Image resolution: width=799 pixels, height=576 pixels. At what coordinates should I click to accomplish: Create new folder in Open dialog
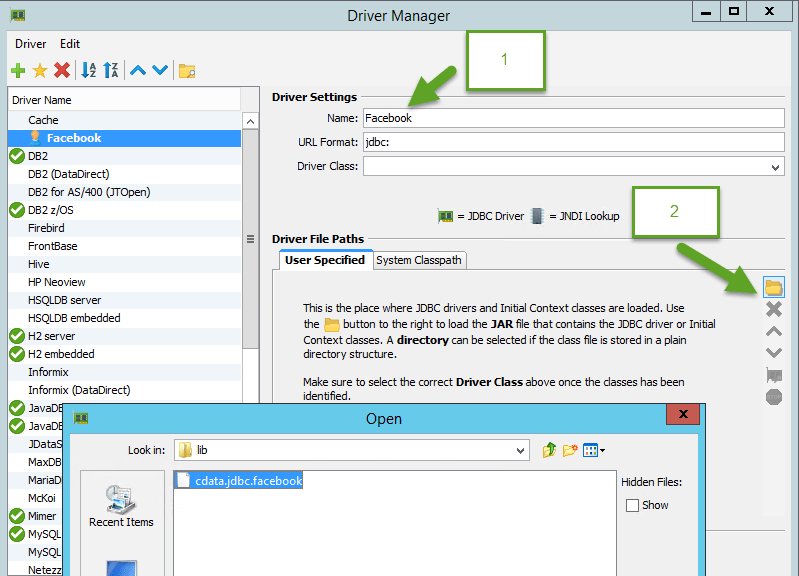click(570, 450)
